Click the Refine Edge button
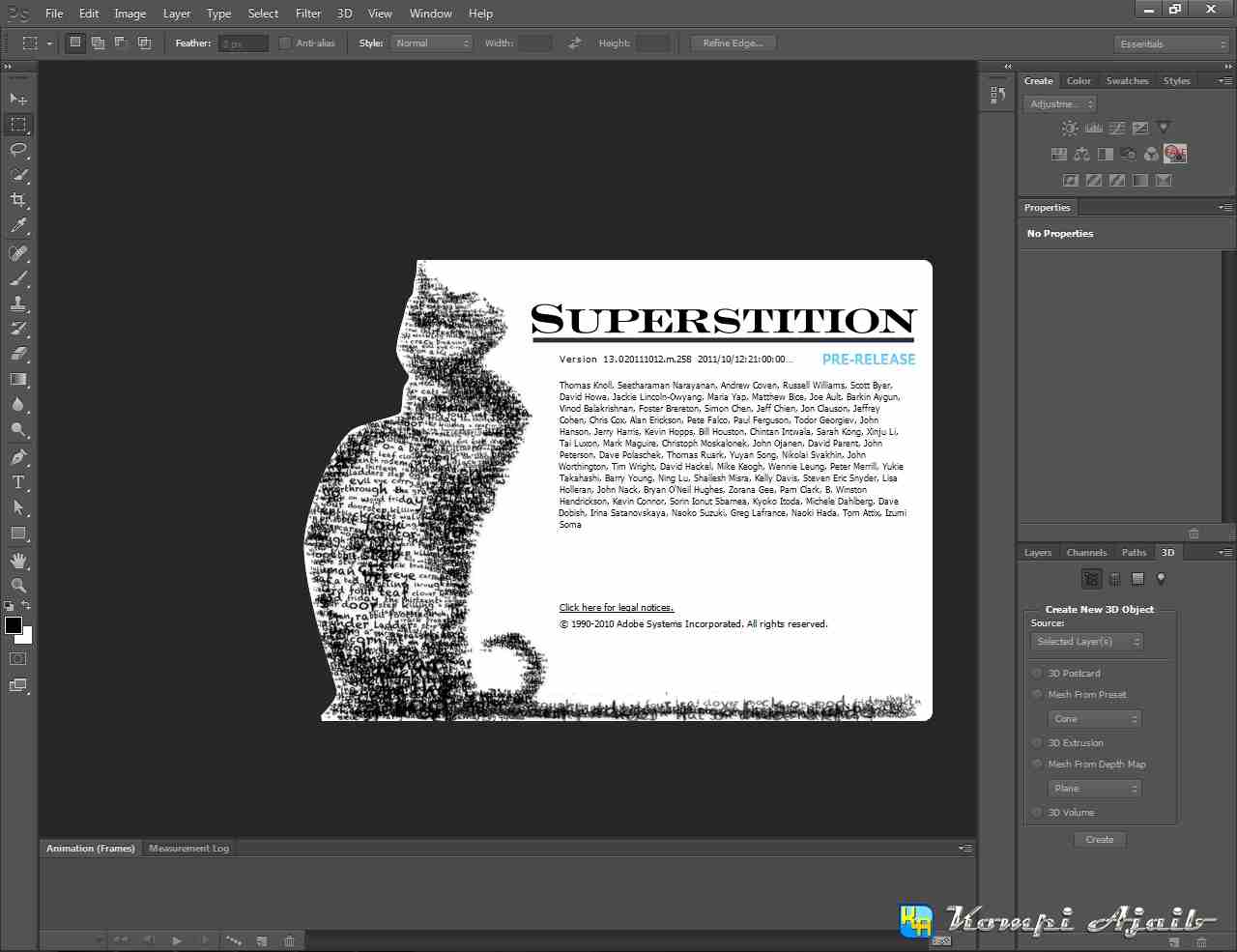 (x=733, y=43)
